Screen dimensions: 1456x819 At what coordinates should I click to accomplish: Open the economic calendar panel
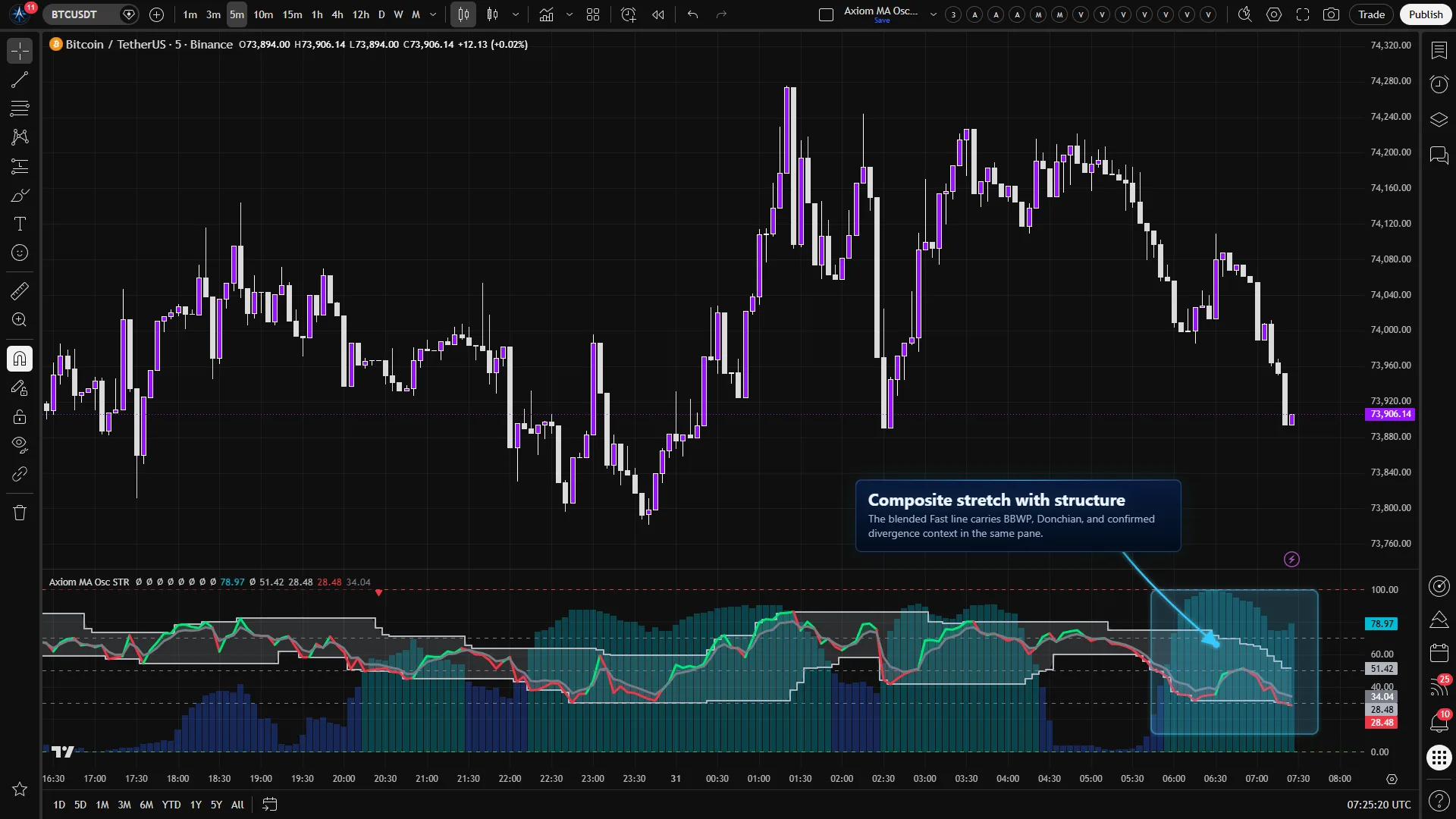(x=1439, y=653)
